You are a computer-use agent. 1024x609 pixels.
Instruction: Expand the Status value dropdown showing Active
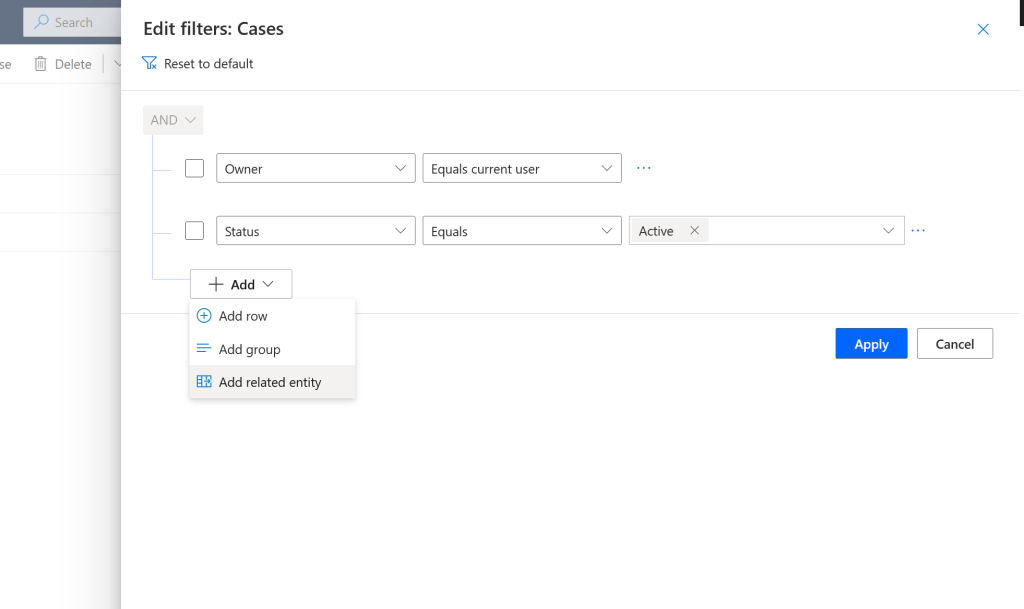click(x=888, y=230)
